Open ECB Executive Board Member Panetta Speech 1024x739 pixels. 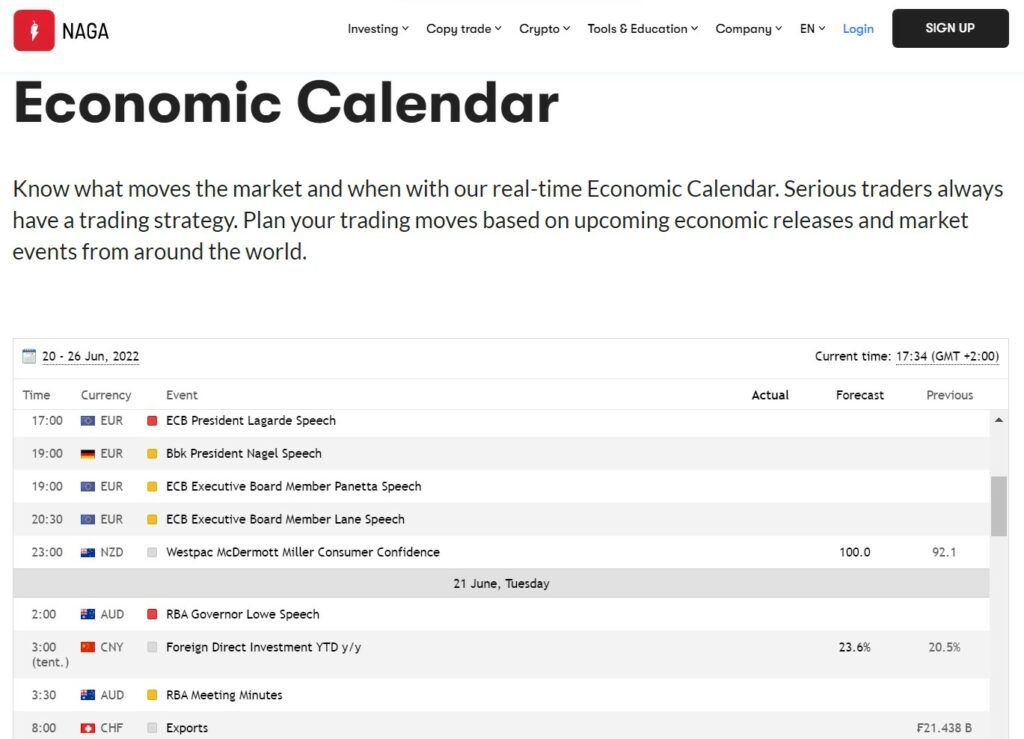click(x=293, y=486)
